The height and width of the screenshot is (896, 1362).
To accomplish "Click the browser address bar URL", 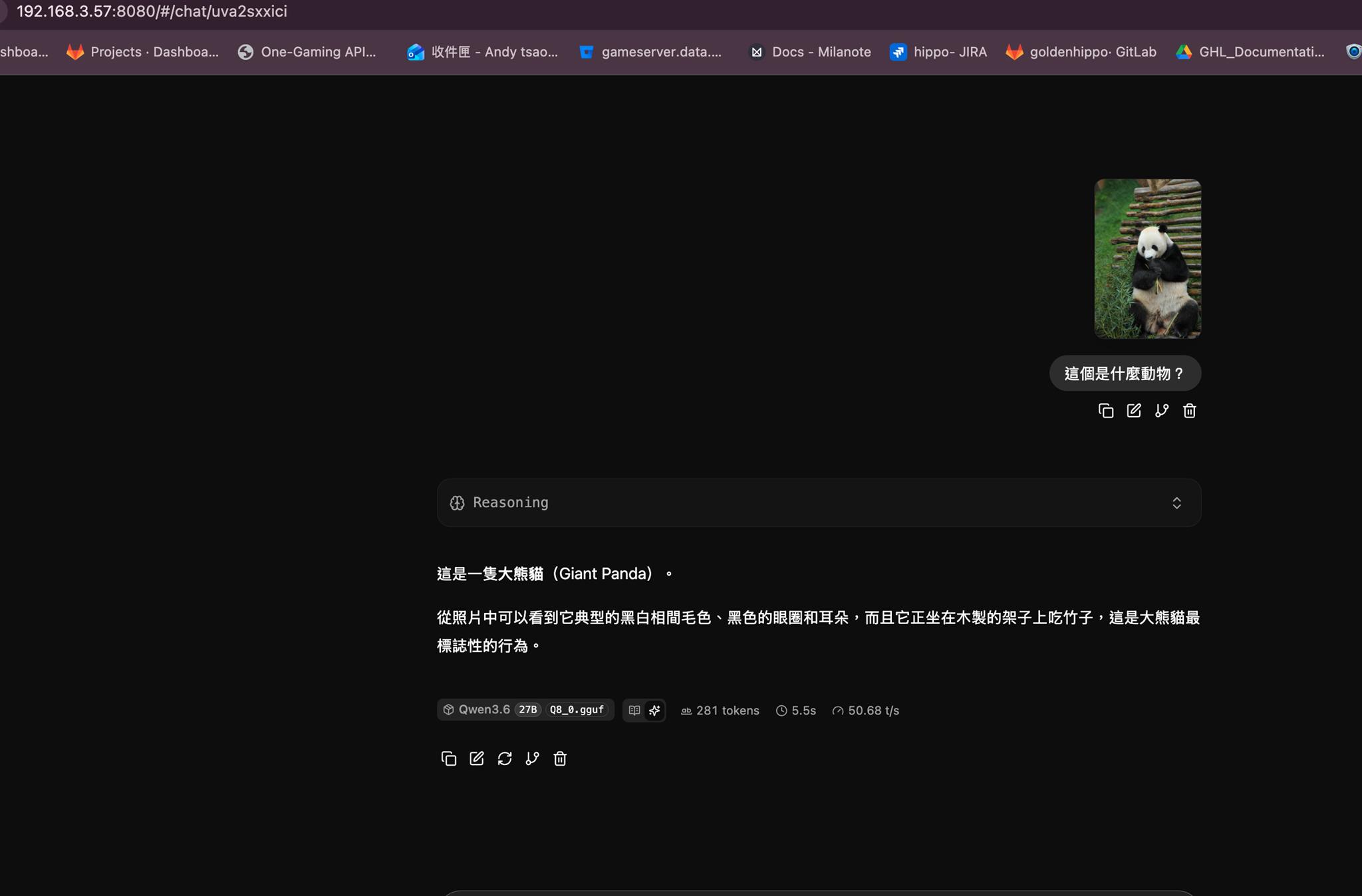I will pyautogui.click(x=152, y=11).
